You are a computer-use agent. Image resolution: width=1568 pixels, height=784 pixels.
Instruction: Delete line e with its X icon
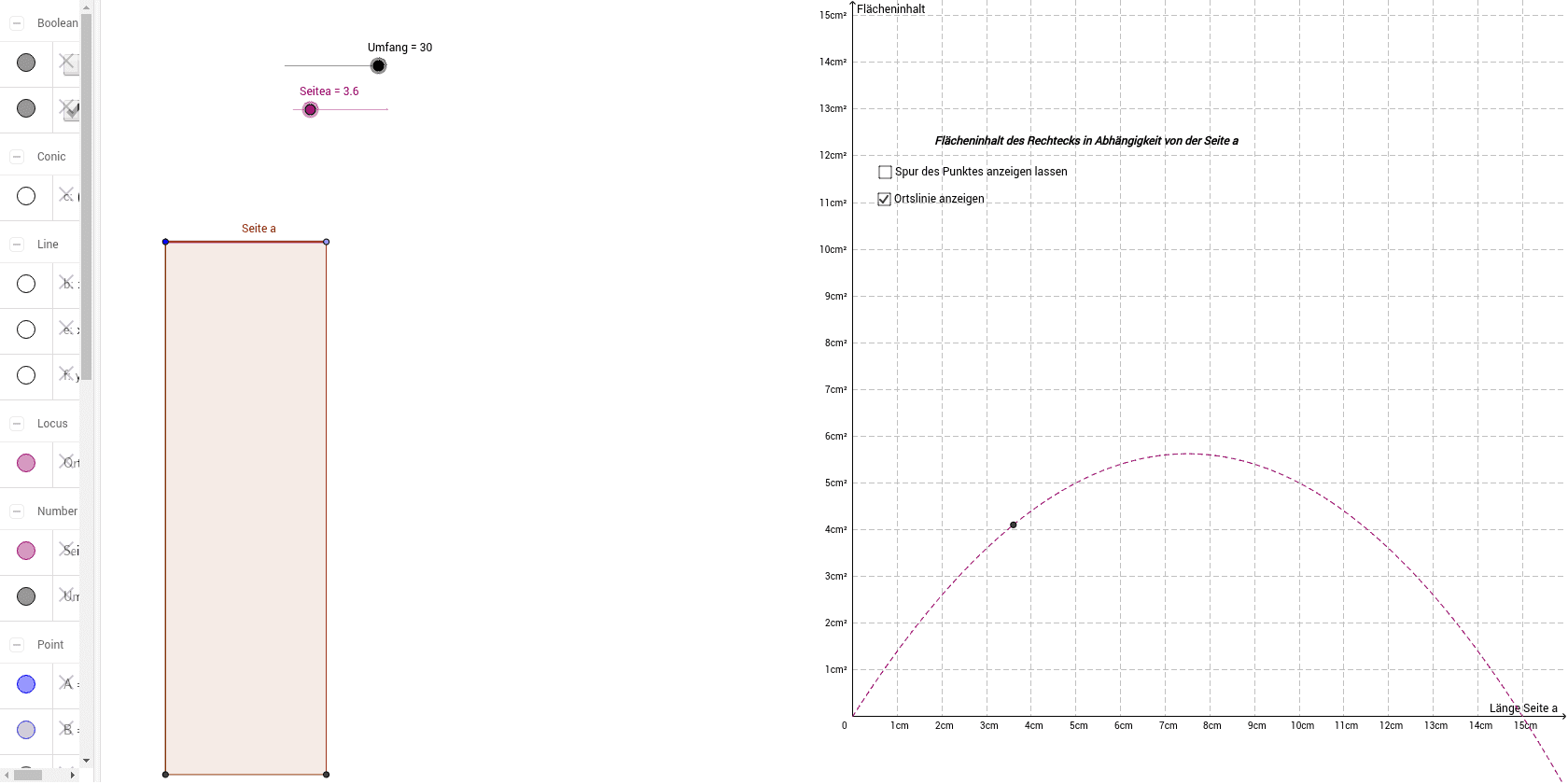coord(66,328)
